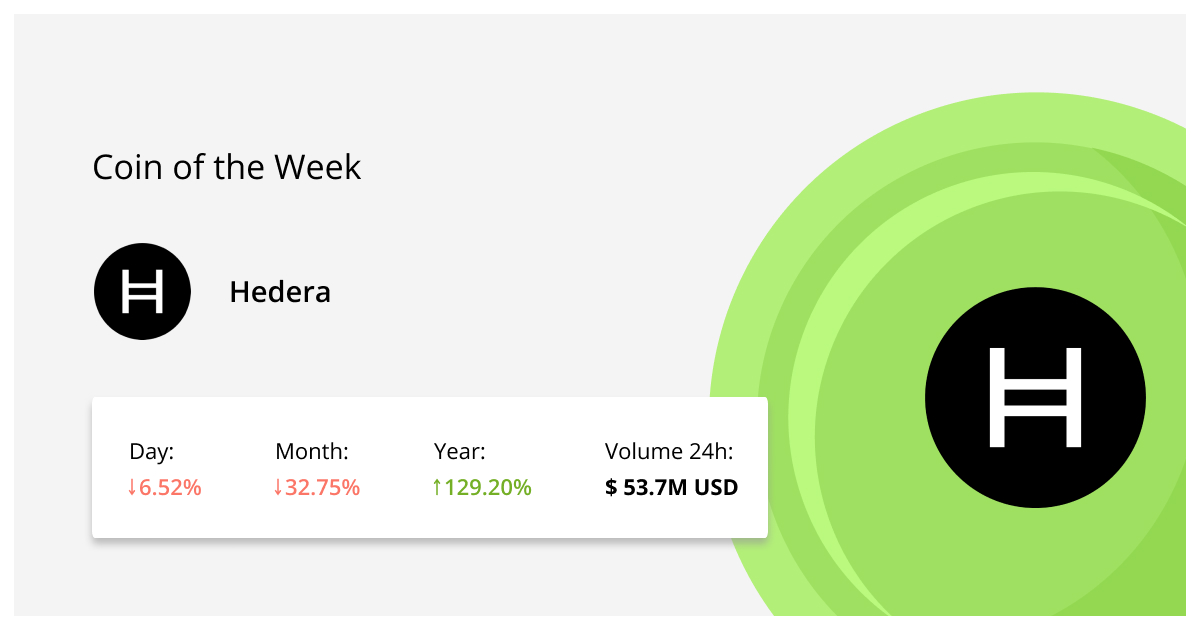Select the "Coin of the Week" heading
Viewport: 1200px width, 630px height.
point(226,167)
